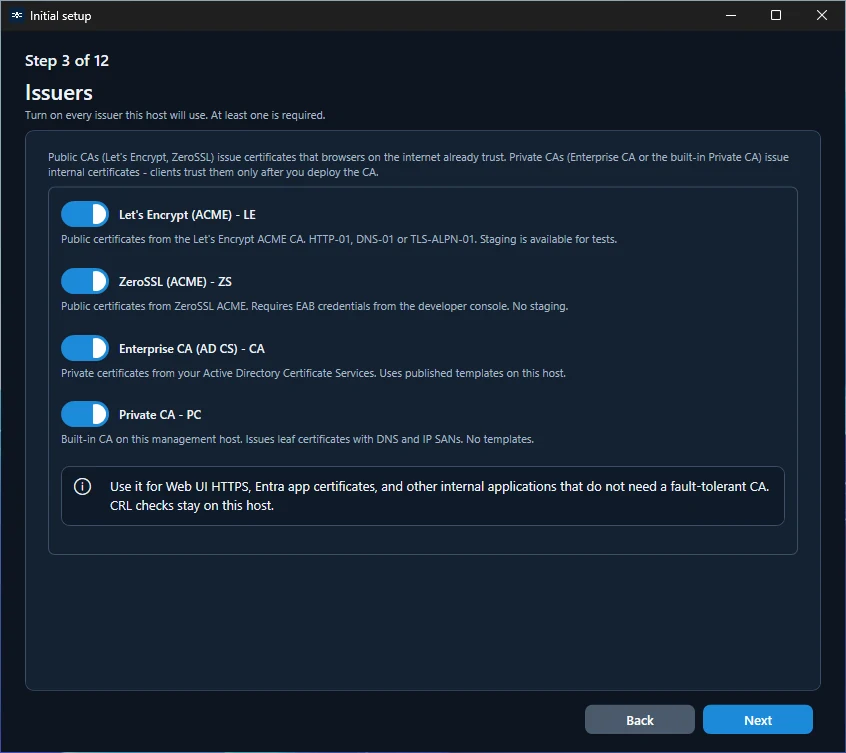Maximize the Initial setup window
This screenshot has width=846, height=753.
point(776,15)
